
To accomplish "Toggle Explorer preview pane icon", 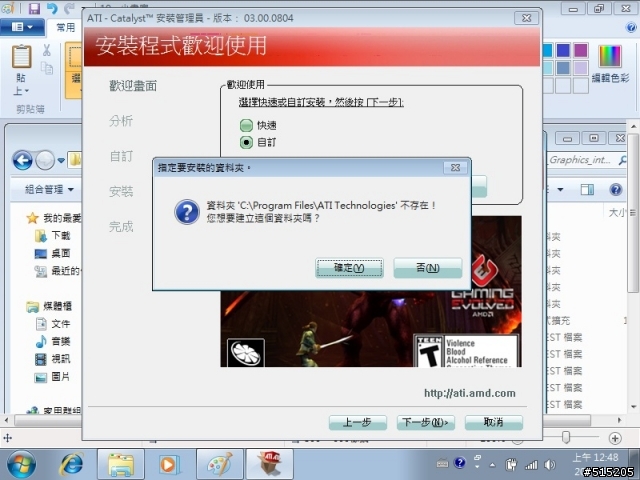I will 587,189.
